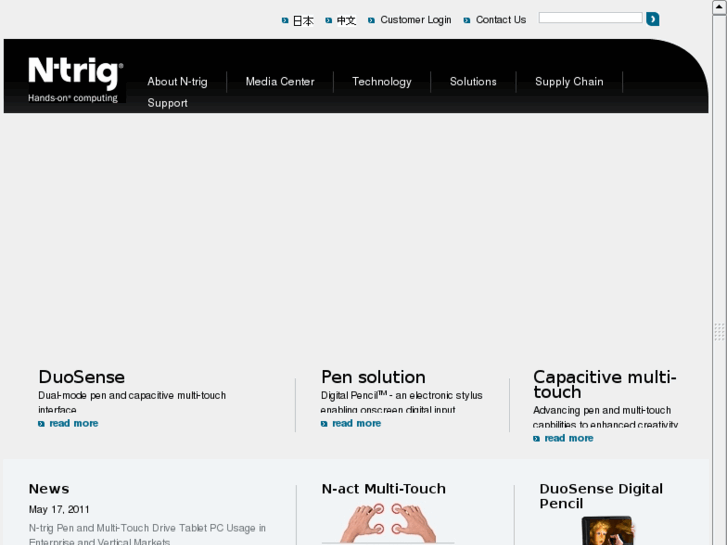Image resolution: width=727 pixels, height=545 pixels.
Task: Open the Contact Us page
Action: click(x=501, y=20)
